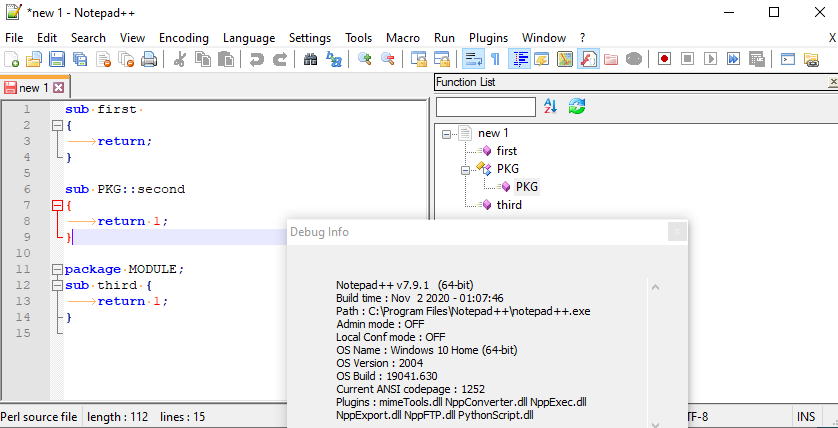Image resolution: width=838 pixels, height=428 pixels.
Task: Select the PKG class node in Function List
Action: point(508,169)
